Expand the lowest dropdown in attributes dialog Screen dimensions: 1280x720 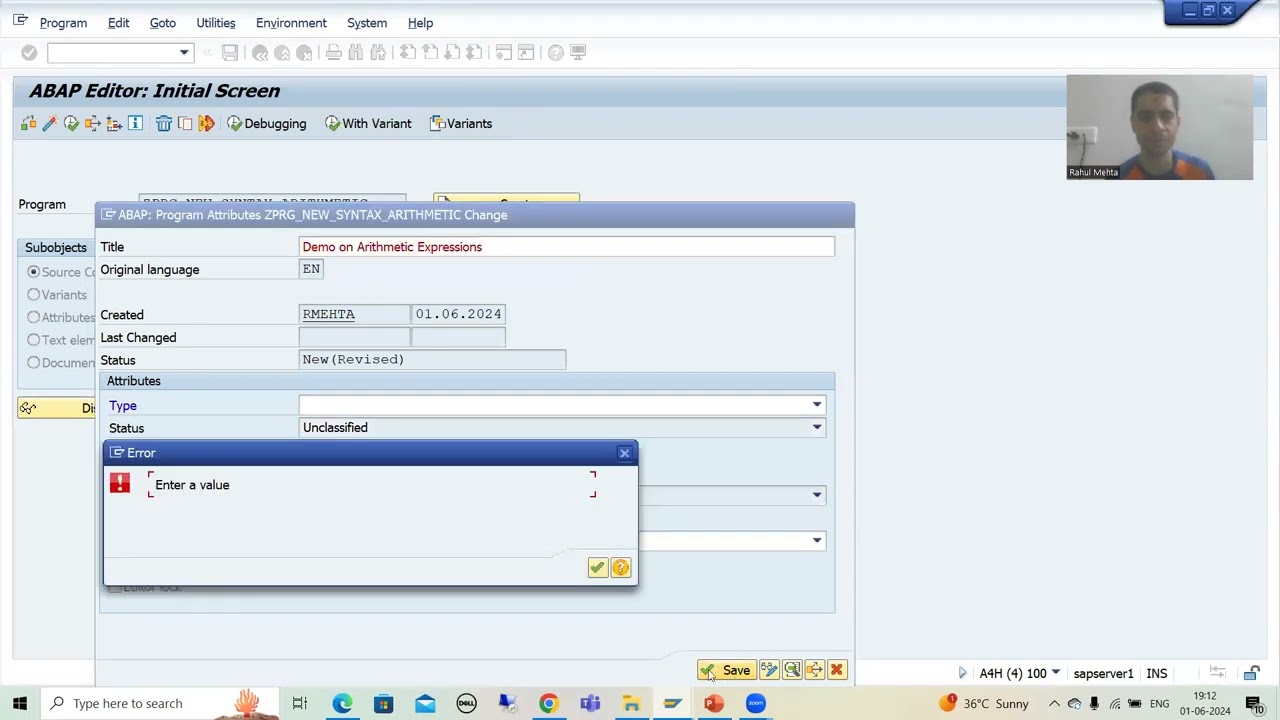(817, 541)
